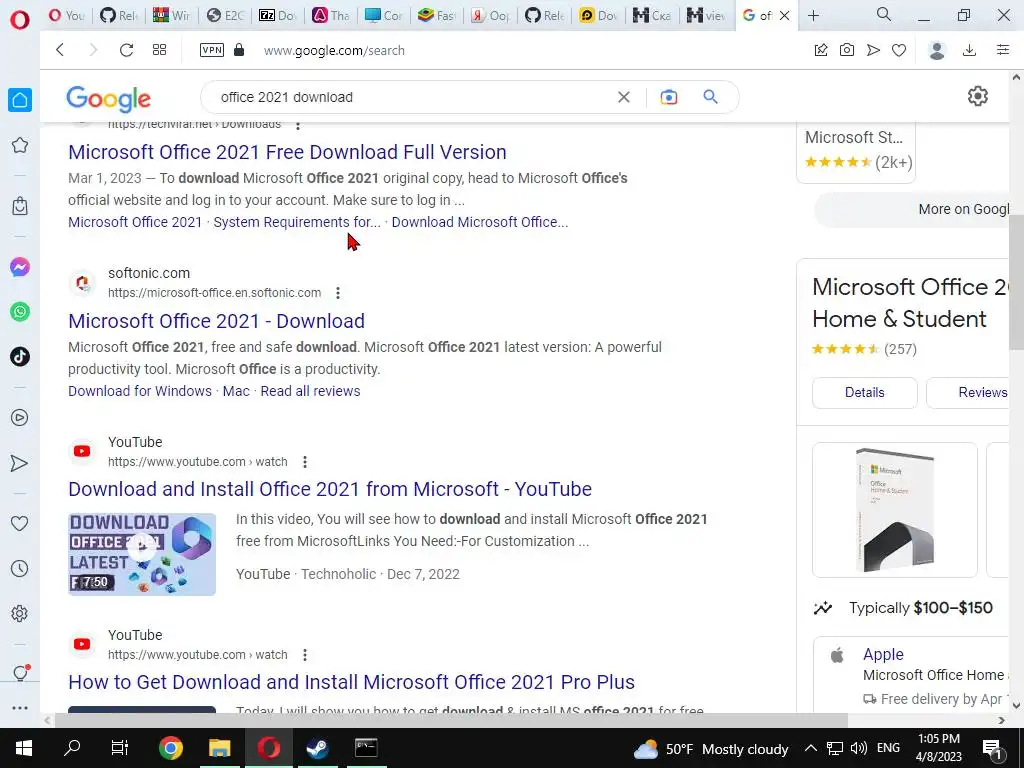
Task: Open 'System Requirements for...' sitelink
Action: [297, 222]
